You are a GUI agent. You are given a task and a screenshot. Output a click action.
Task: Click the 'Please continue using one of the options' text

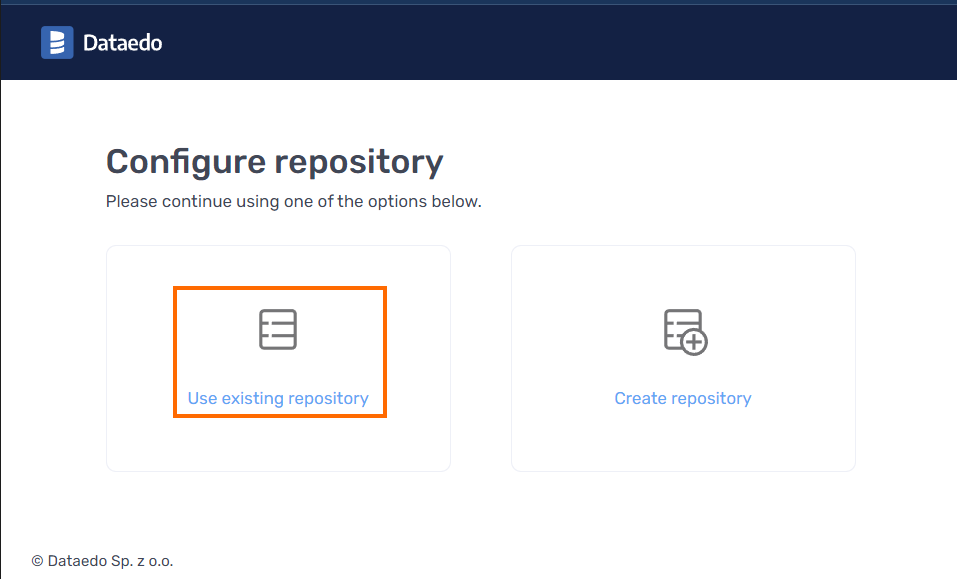[x=293, y=202]
